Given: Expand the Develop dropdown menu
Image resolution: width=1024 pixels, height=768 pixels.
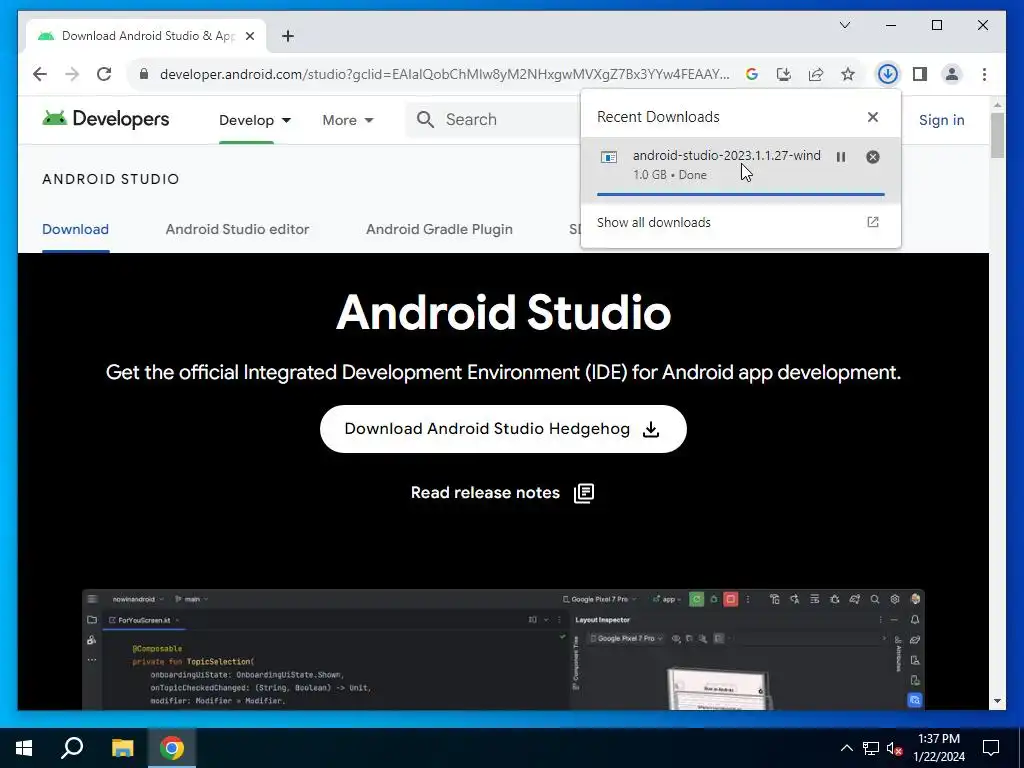Looking at the screenshot, I should pos(255,120).
